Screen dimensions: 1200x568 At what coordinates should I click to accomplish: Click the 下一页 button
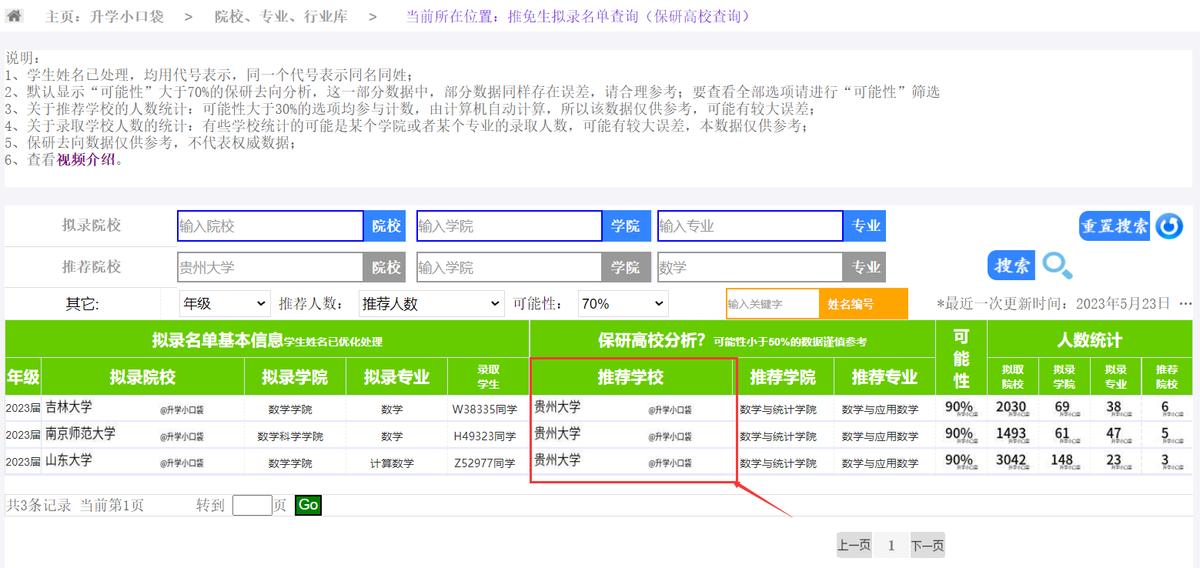[927, 546]
